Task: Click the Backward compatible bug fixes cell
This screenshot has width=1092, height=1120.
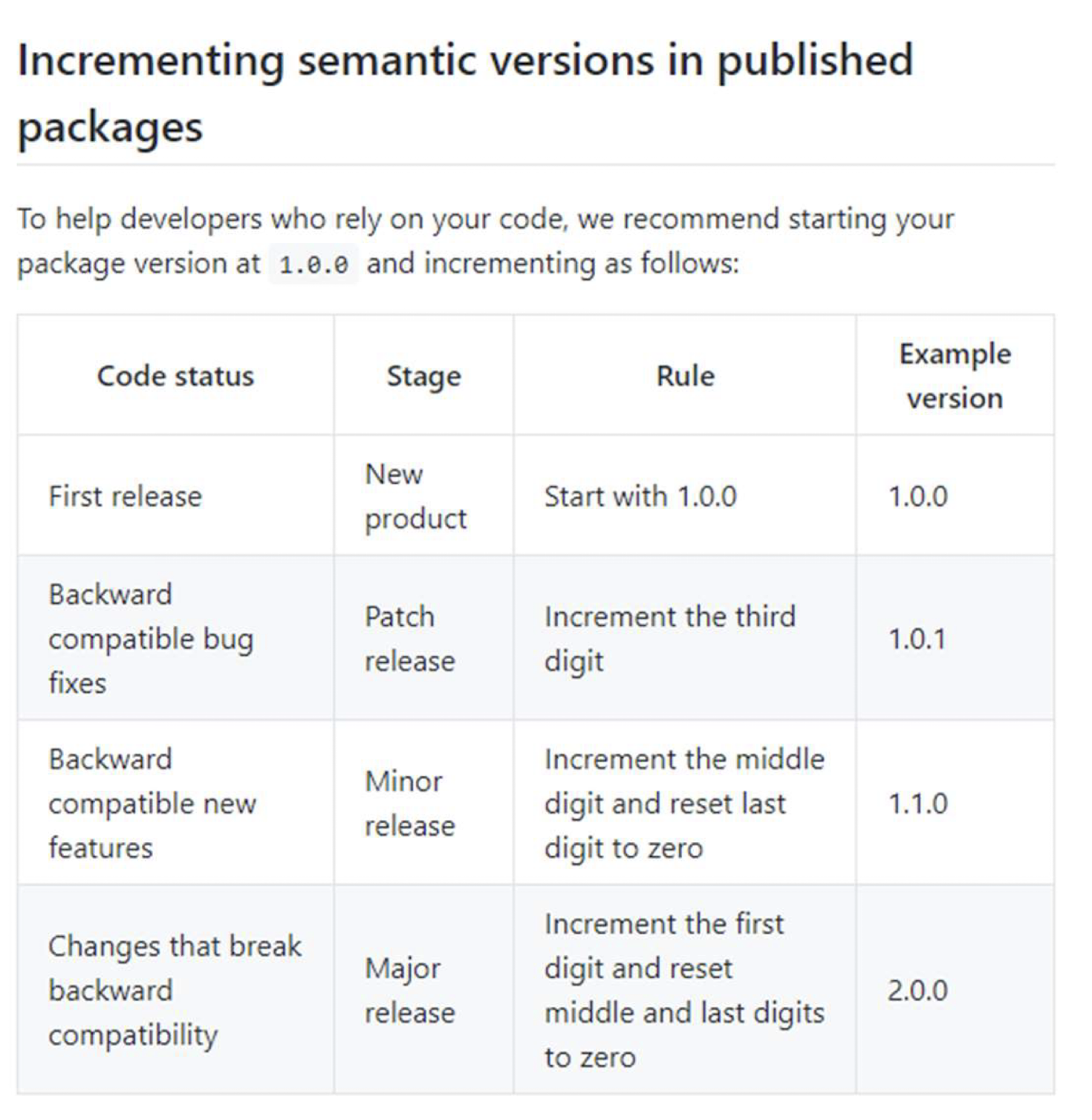Action: pos(151,638)
